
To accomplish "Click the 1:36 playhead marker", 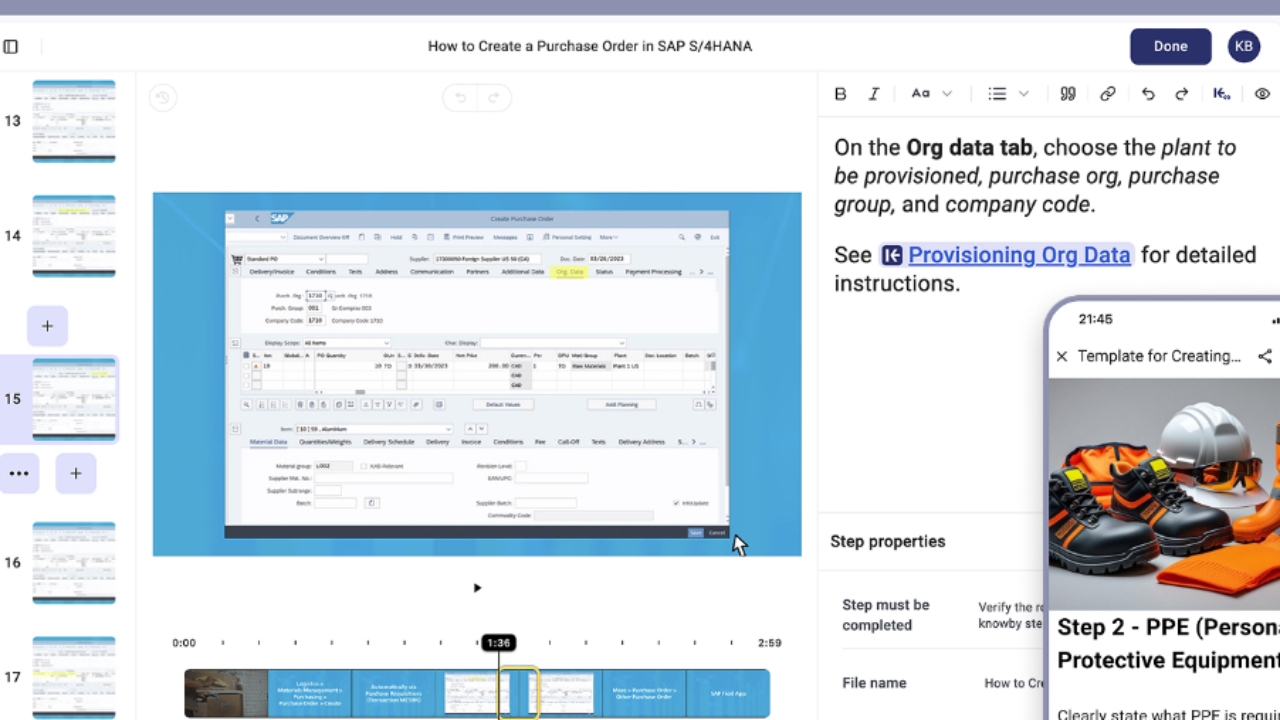I will (x=498, y=643).
